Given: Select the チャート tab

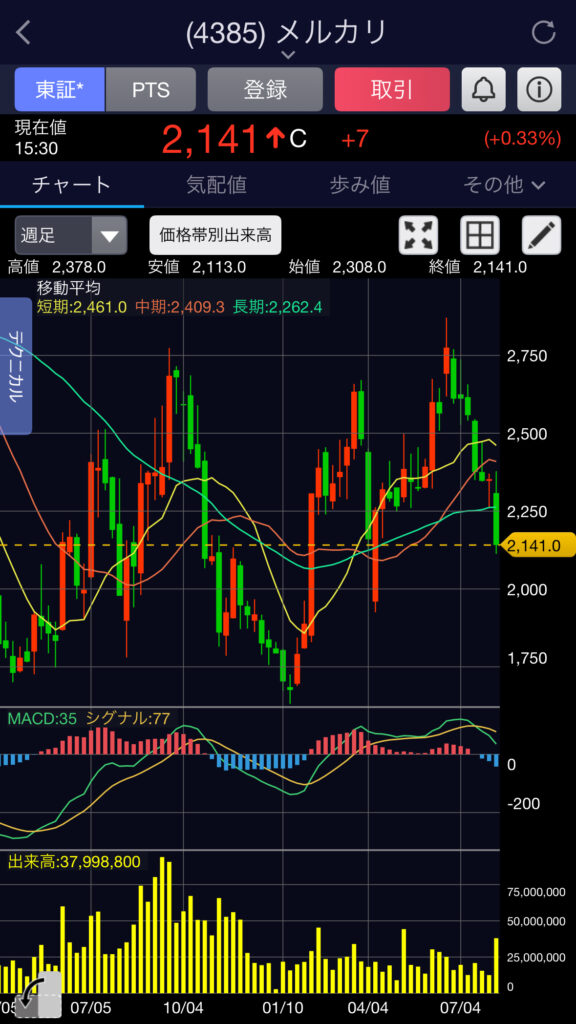Looking at the screenshot, I should (72, 185).
